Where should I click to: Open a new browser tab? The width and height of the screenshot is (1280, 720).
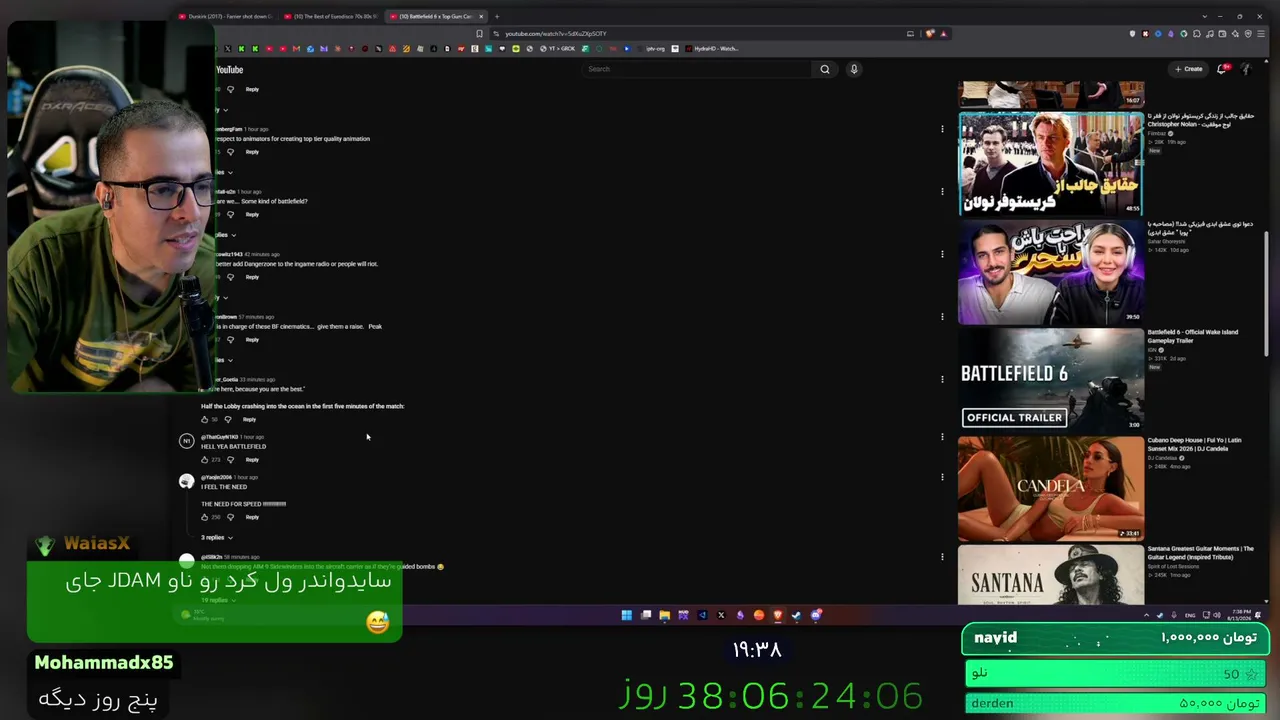click(x=497, y=16)
